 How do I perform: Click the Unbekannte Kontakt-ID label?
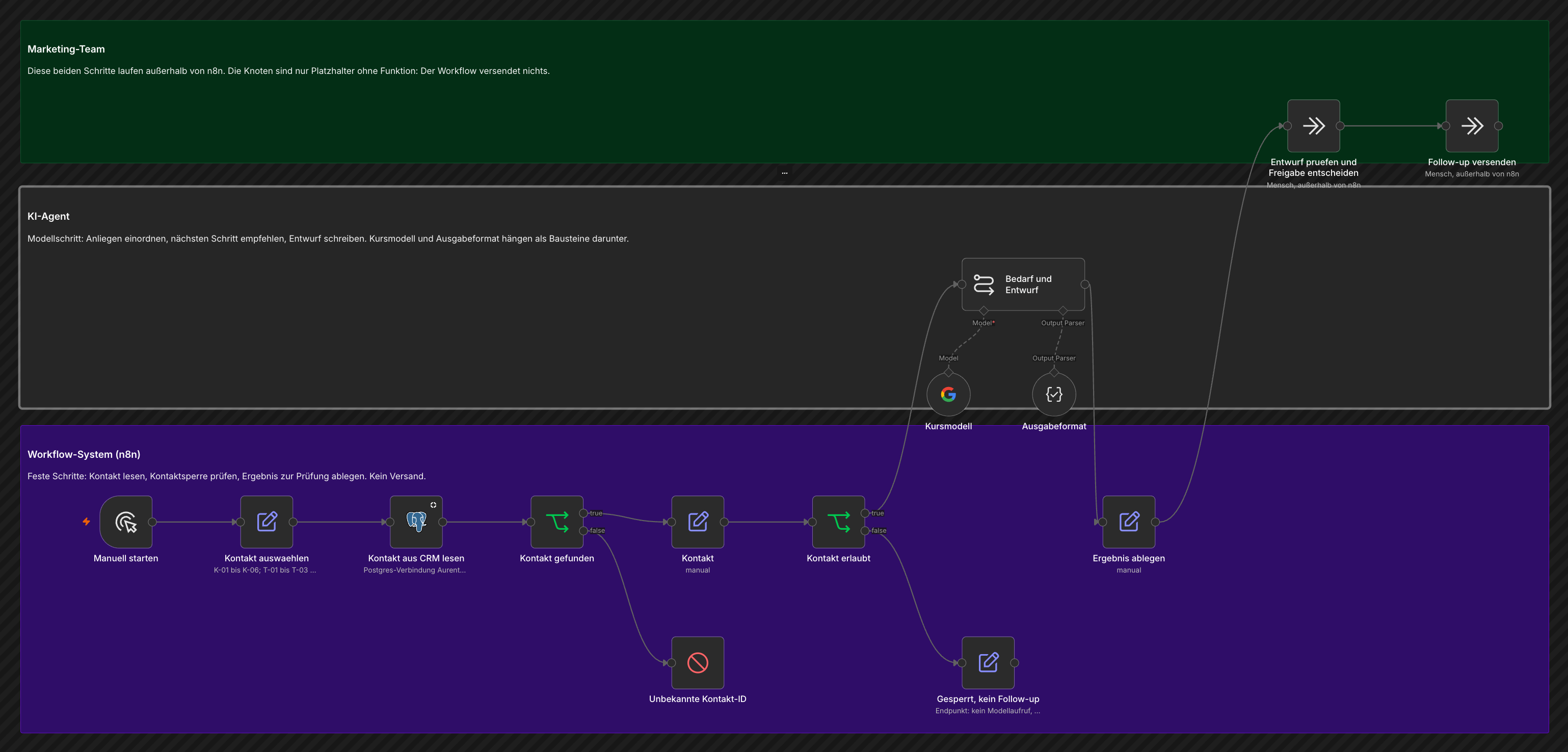coord(698,699)
